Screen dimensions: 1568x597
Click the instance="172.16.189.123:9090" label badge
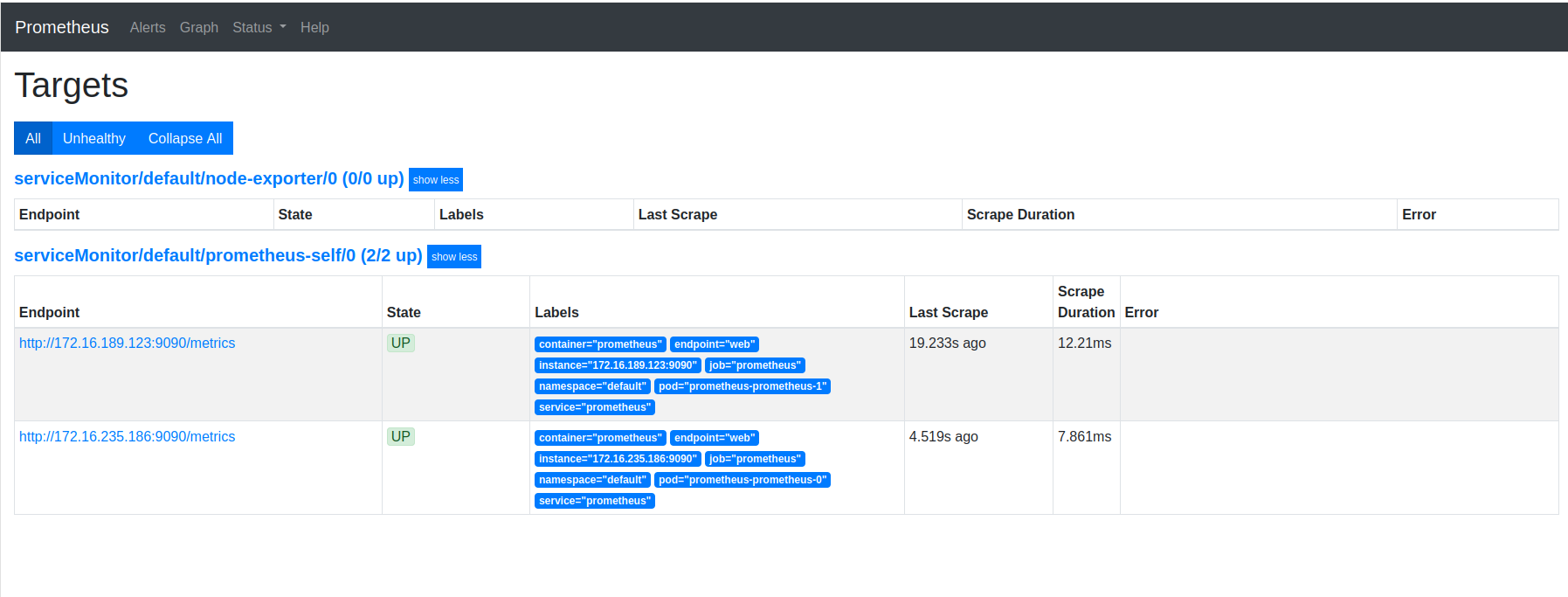point(618,365)
